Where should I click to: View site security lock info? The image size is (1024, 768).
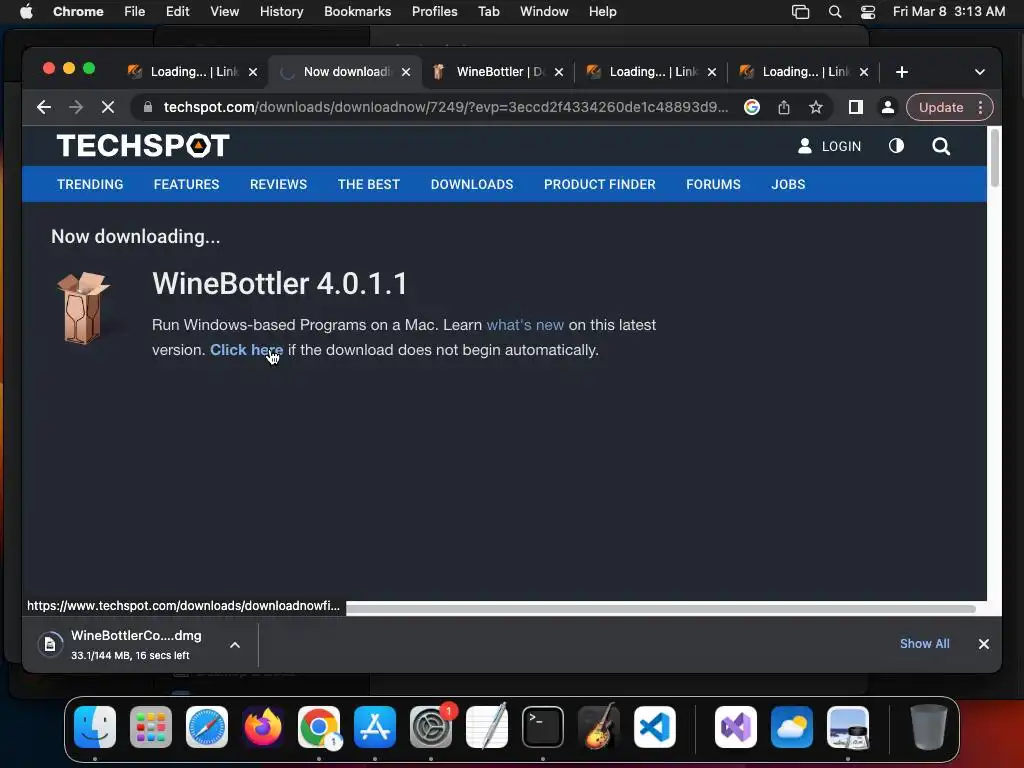pos(148,107)
